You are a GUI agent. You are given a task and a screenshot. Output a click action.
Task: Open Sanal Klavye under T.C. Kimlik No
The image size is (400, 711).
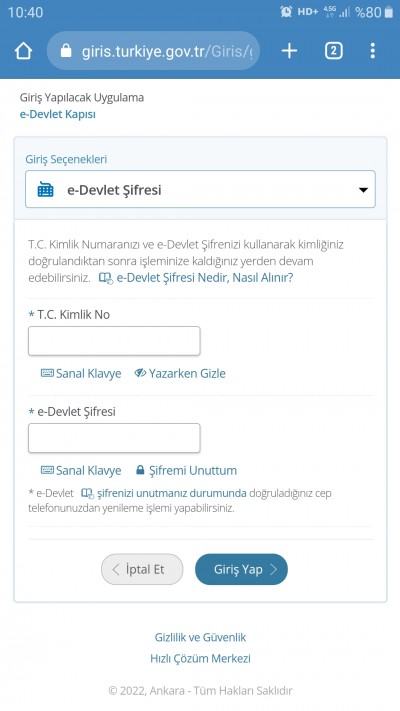coord(81,373)
